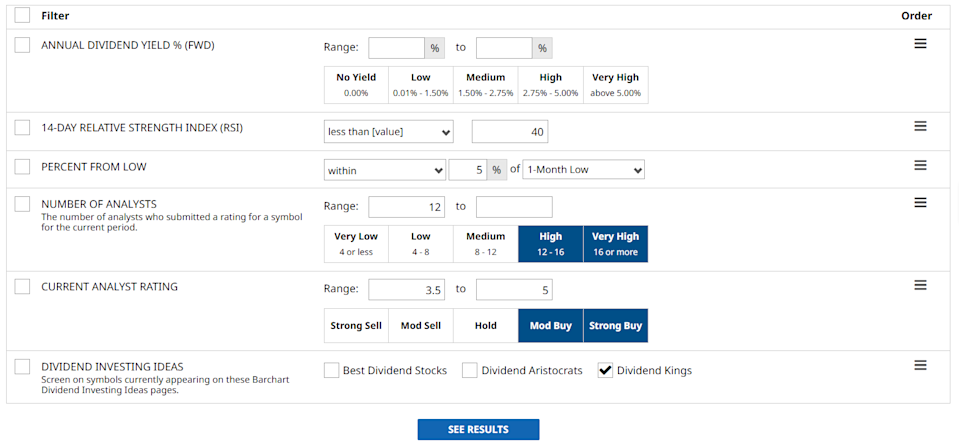
Task: Check the Best Dividend Stocks option
Action: point(332,371)
